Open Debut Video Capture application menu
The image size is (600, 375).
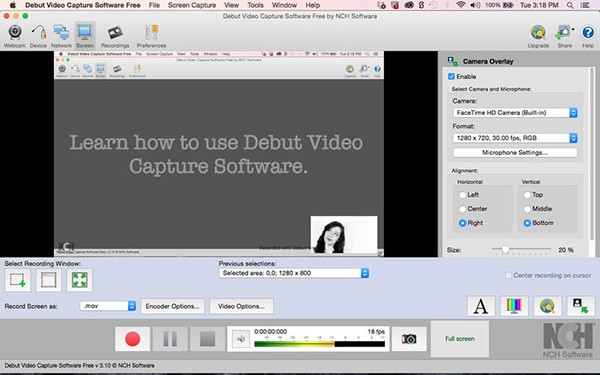pyautogui.click(x=83, y=5)
